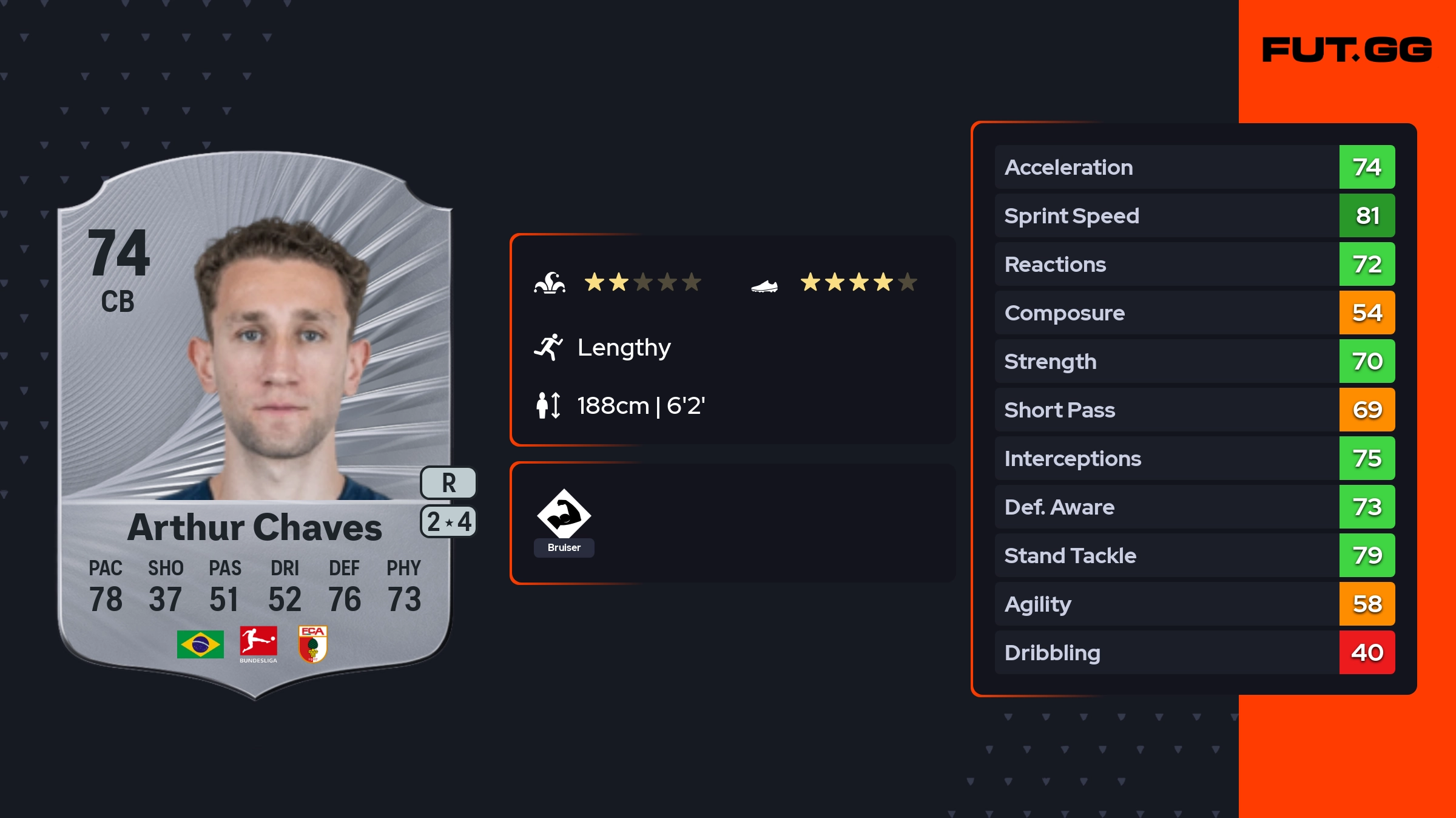1456x818 pixels.
Task: Click the weak foot boot icon
Action: pos(764,286)
